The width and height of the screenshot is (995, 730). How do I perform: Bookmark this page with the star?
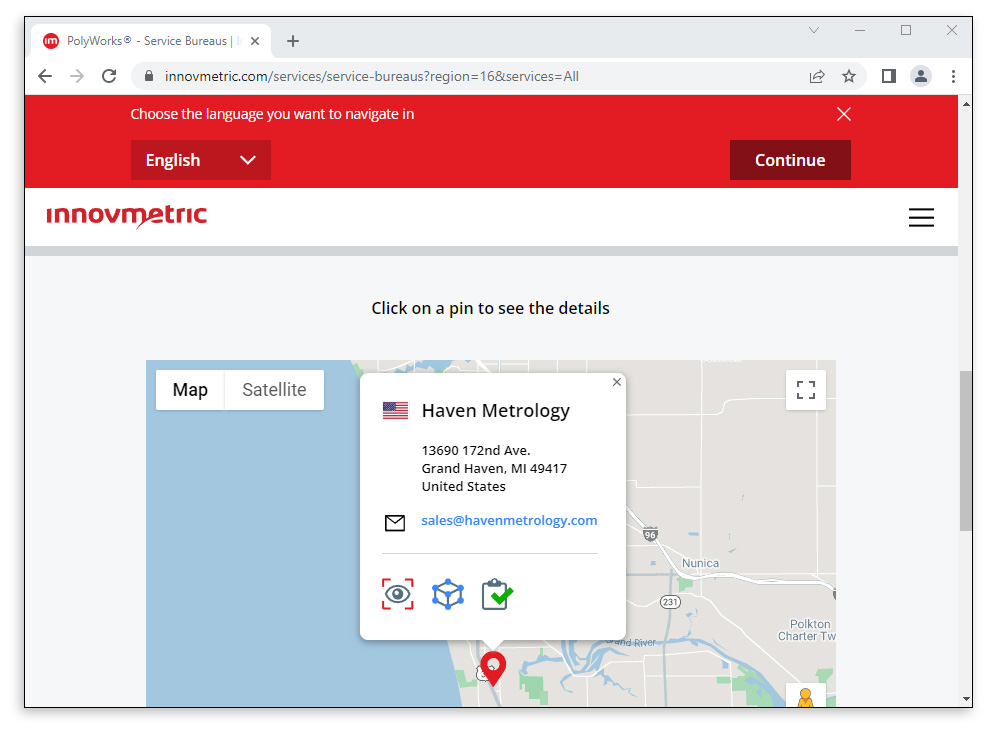click(x=848, y=76)
